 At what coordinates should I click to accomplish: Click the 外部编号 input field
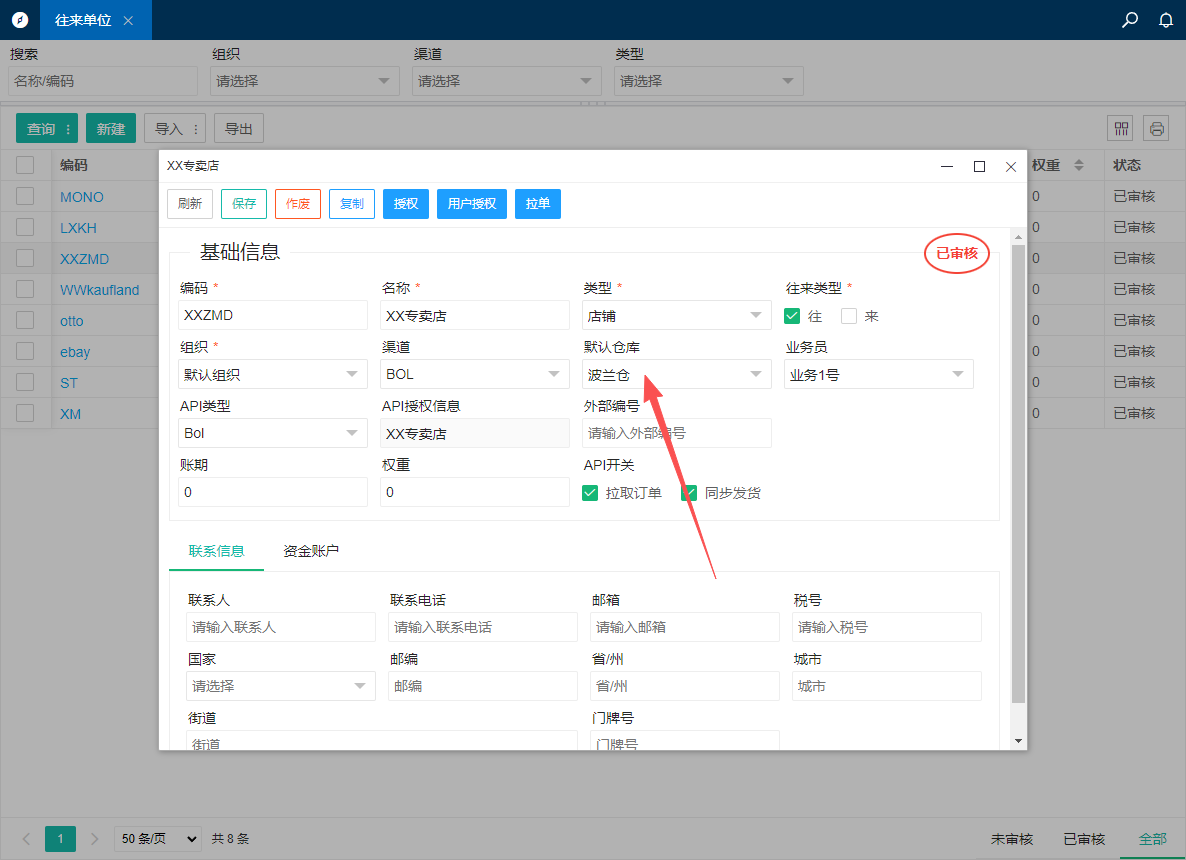tap(677, 433)
